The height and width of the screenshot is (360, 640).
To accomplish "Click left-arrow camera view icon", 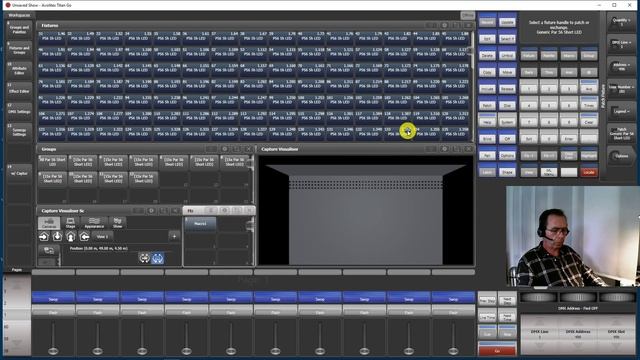I will [84, 236].
